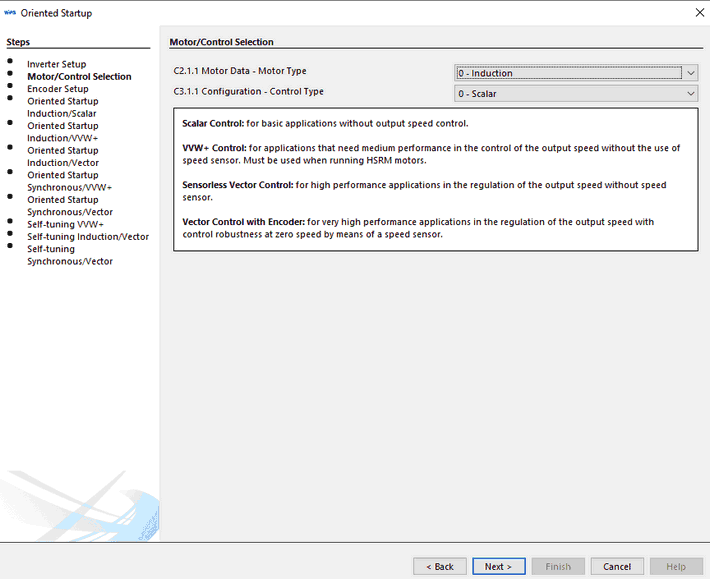Click the Scalar Control description text
The image size is (710, 579).
click(x=325, y=123)
